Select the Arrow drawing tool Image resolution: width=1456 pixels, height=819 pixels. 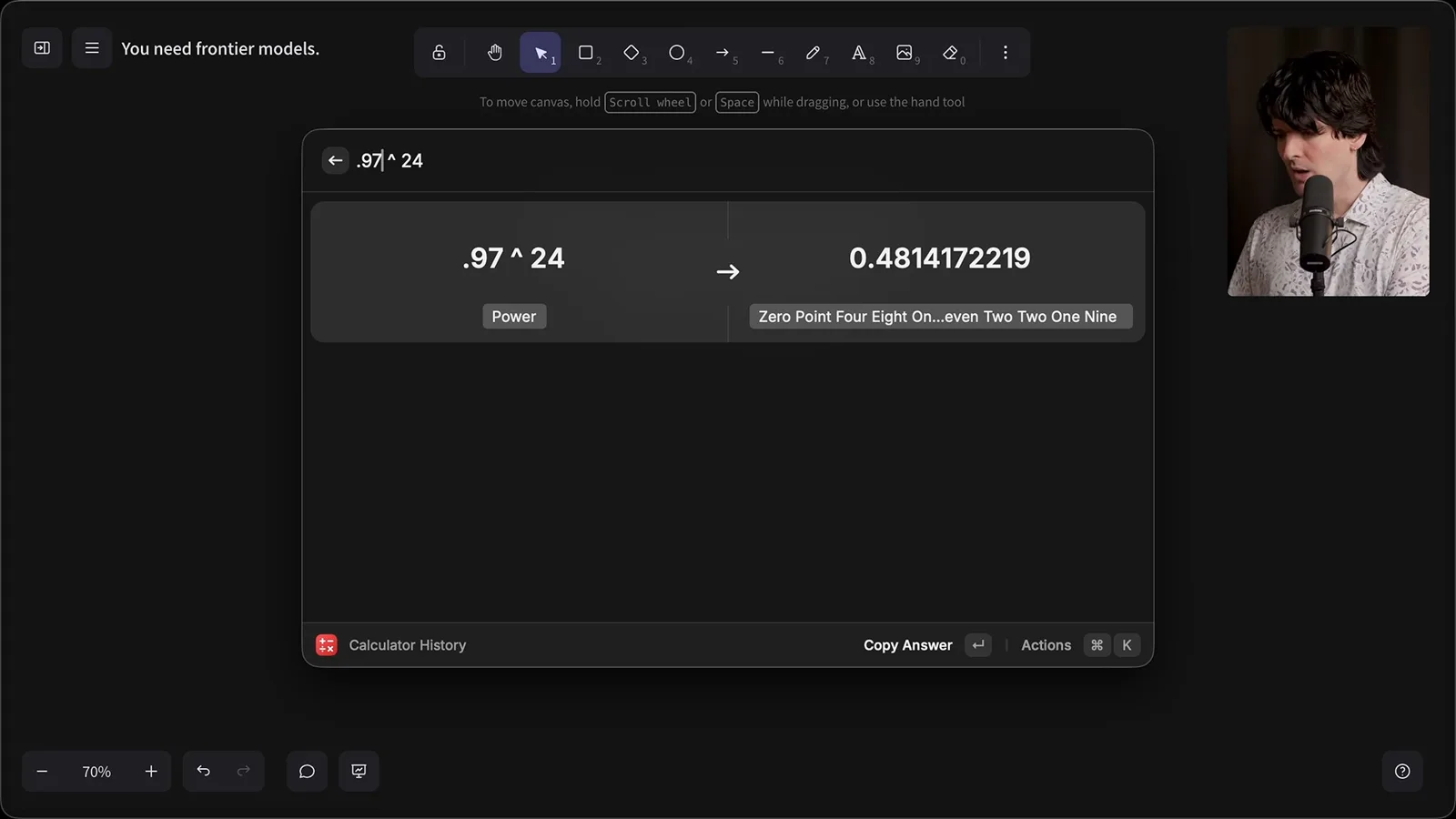click(723, 53)
